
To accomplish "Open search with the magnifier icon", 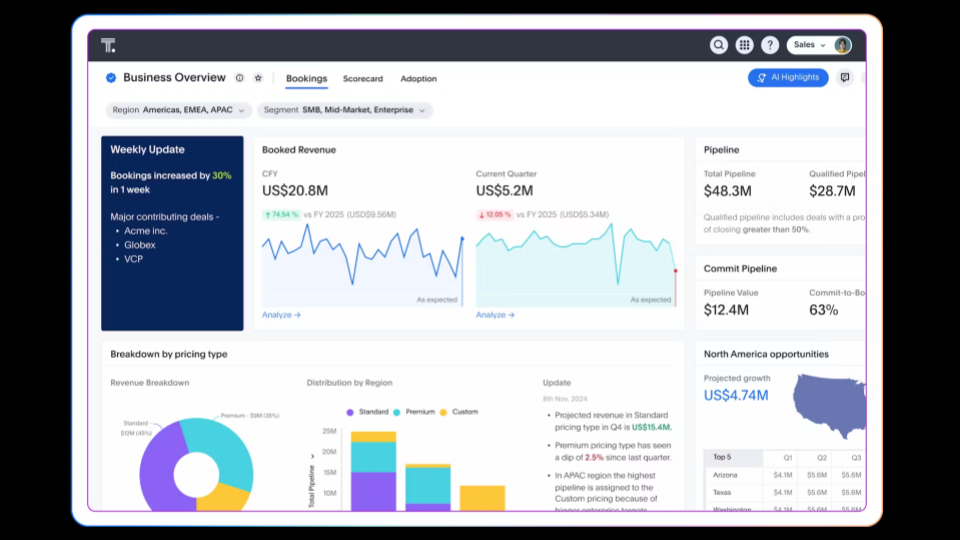I will click(x=718, y=45).
